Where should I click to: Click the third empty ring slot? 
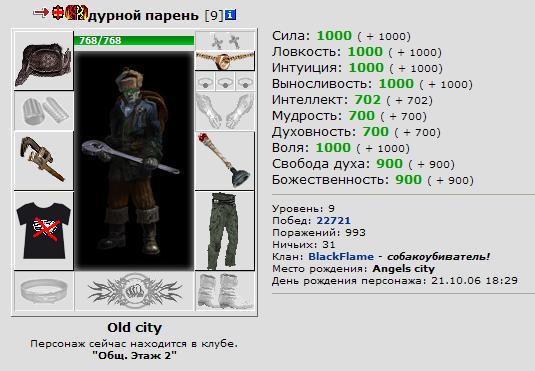coord(245,81)
